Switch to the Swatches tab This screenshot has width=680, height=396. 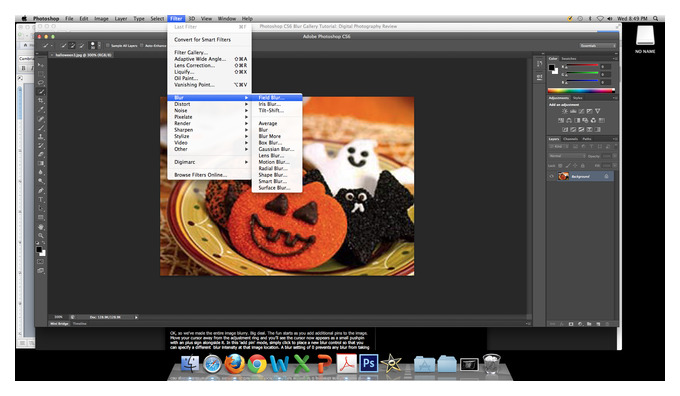[569, 59]
